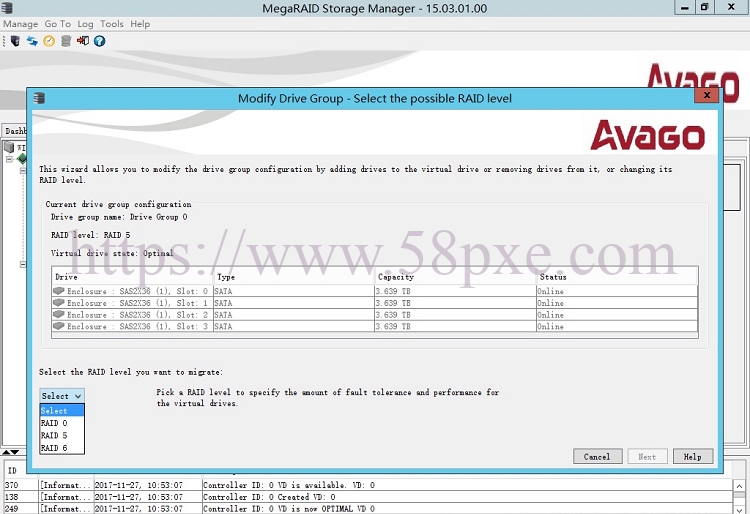Open the Manage menu
Image resolution: width=750 pixels, height=514 pixels.
click(21, 24)
